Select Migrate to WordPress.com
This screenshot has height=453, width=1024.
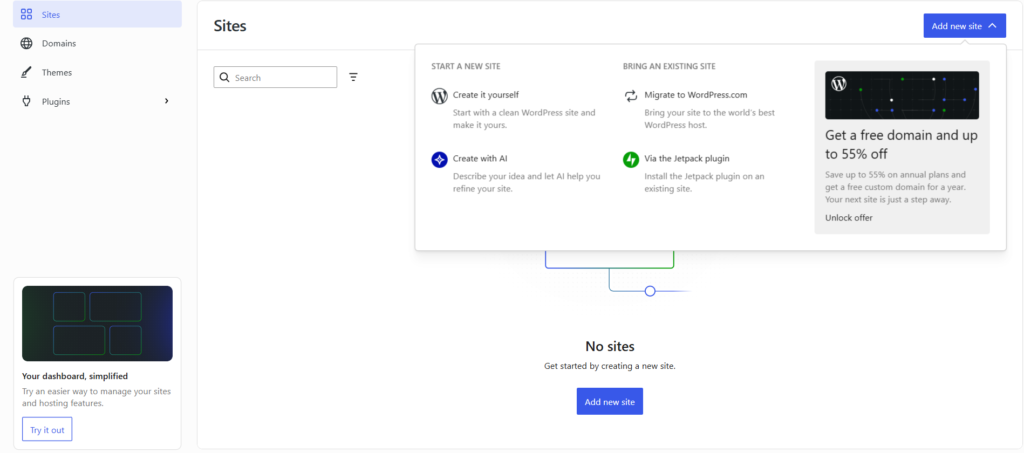tap(696, 95)
